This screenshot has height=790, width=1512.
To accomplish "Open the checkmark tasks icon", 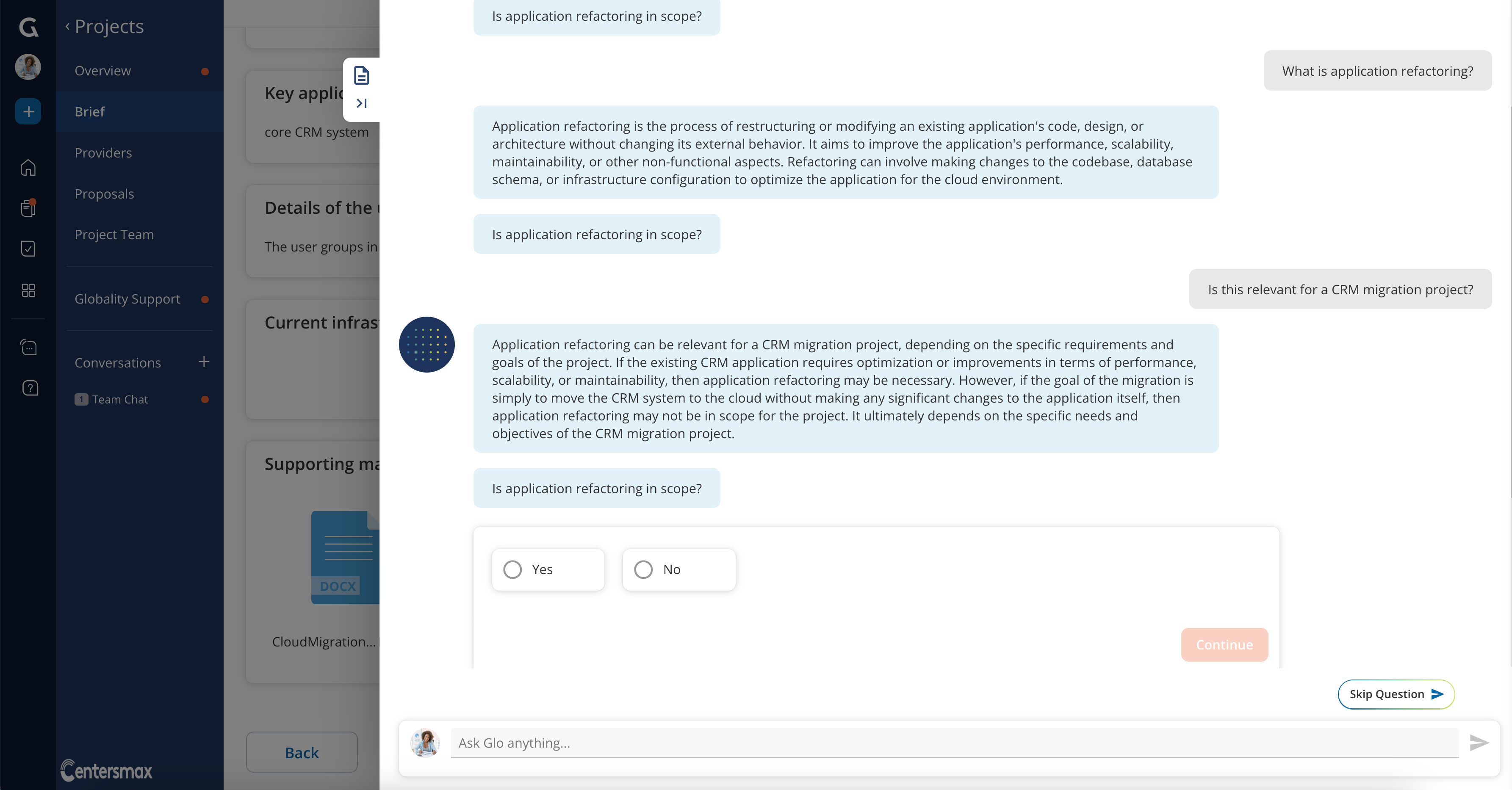I will coord(28,249).
